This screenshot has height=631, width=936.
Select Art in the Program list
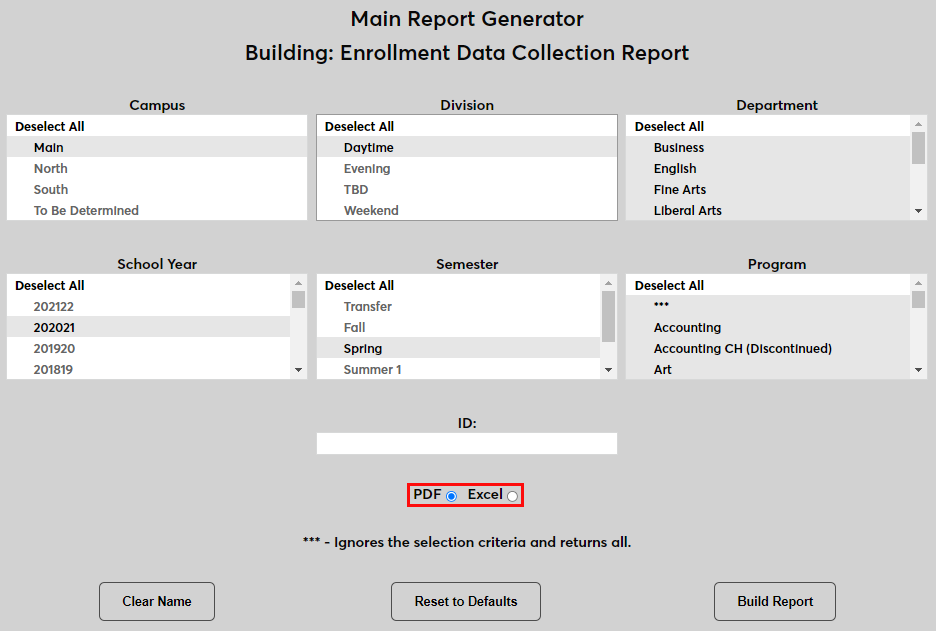tap(768, 368)
